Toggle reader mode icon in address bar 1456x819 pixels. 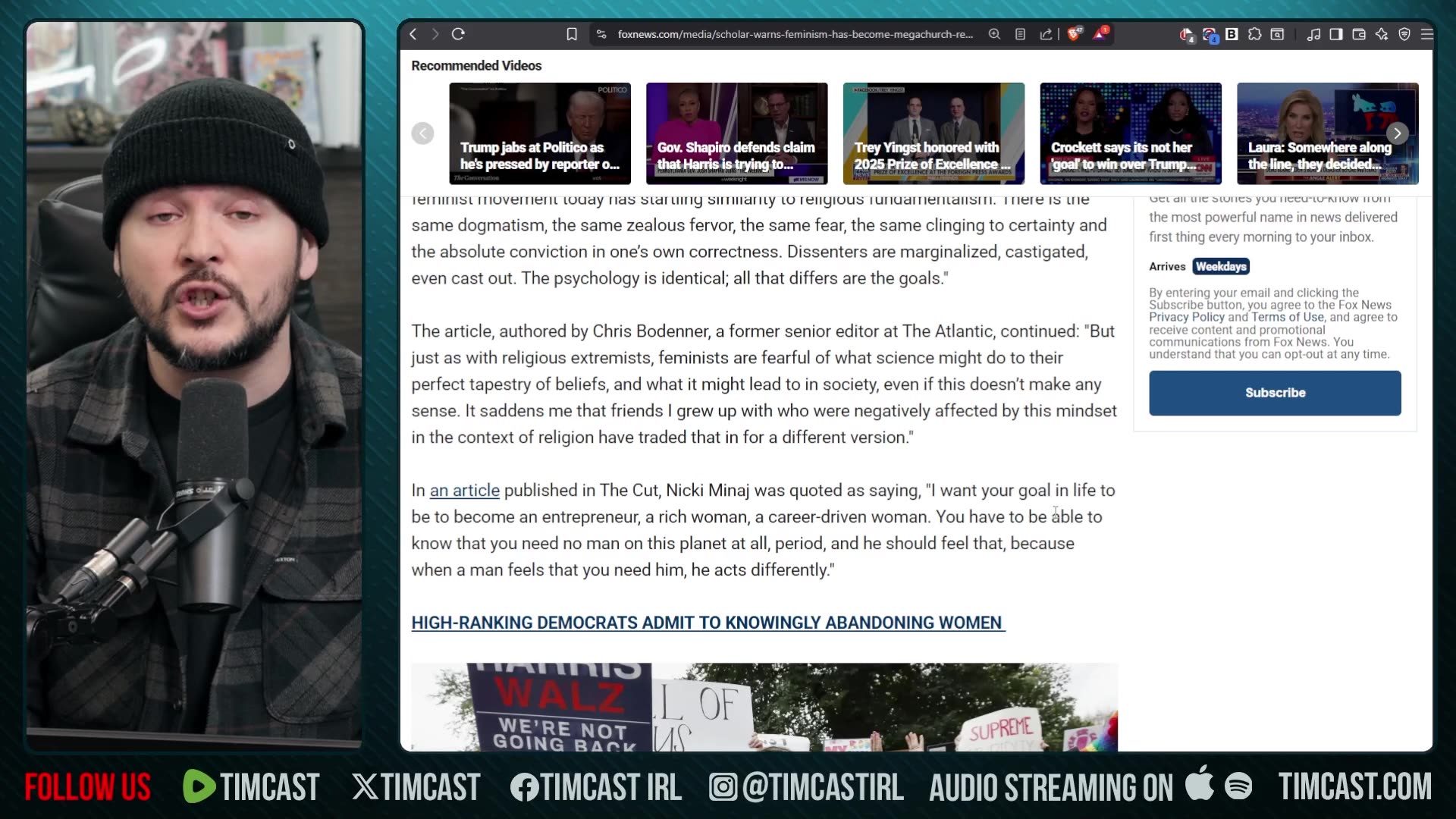tap(1021, 34)
